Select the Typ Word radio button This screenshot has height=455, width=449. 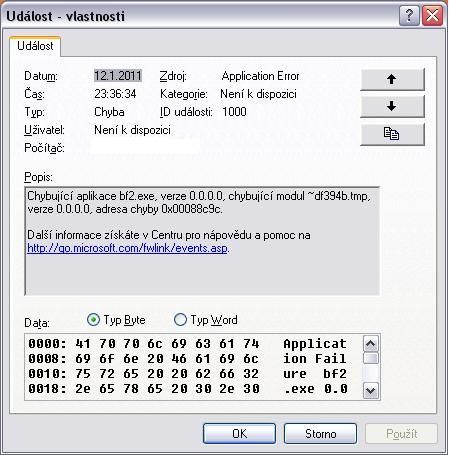(x=180, y=320)
